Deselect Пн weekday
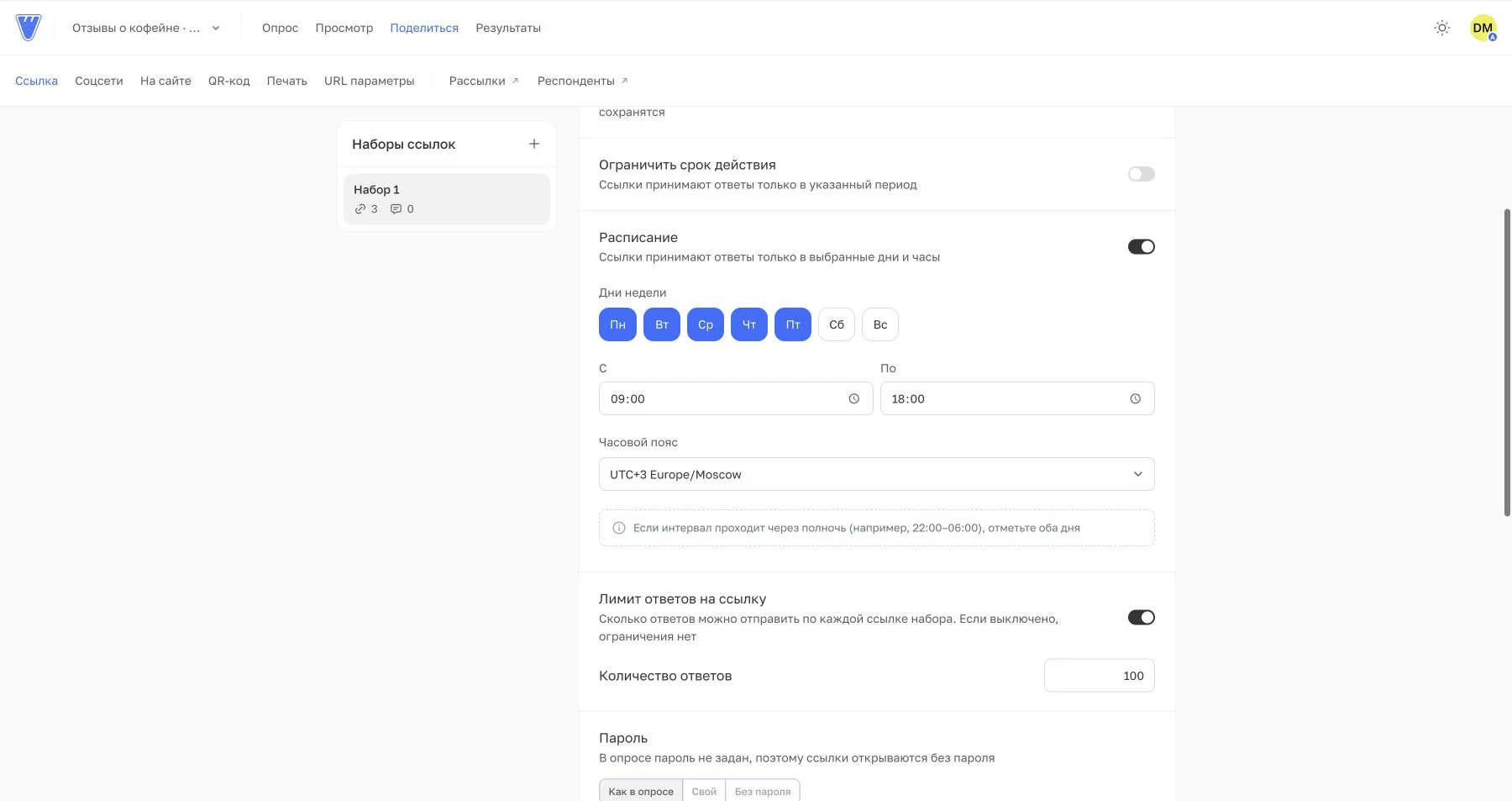This screenshot has height=801, width=1512. tap(617, 324)
